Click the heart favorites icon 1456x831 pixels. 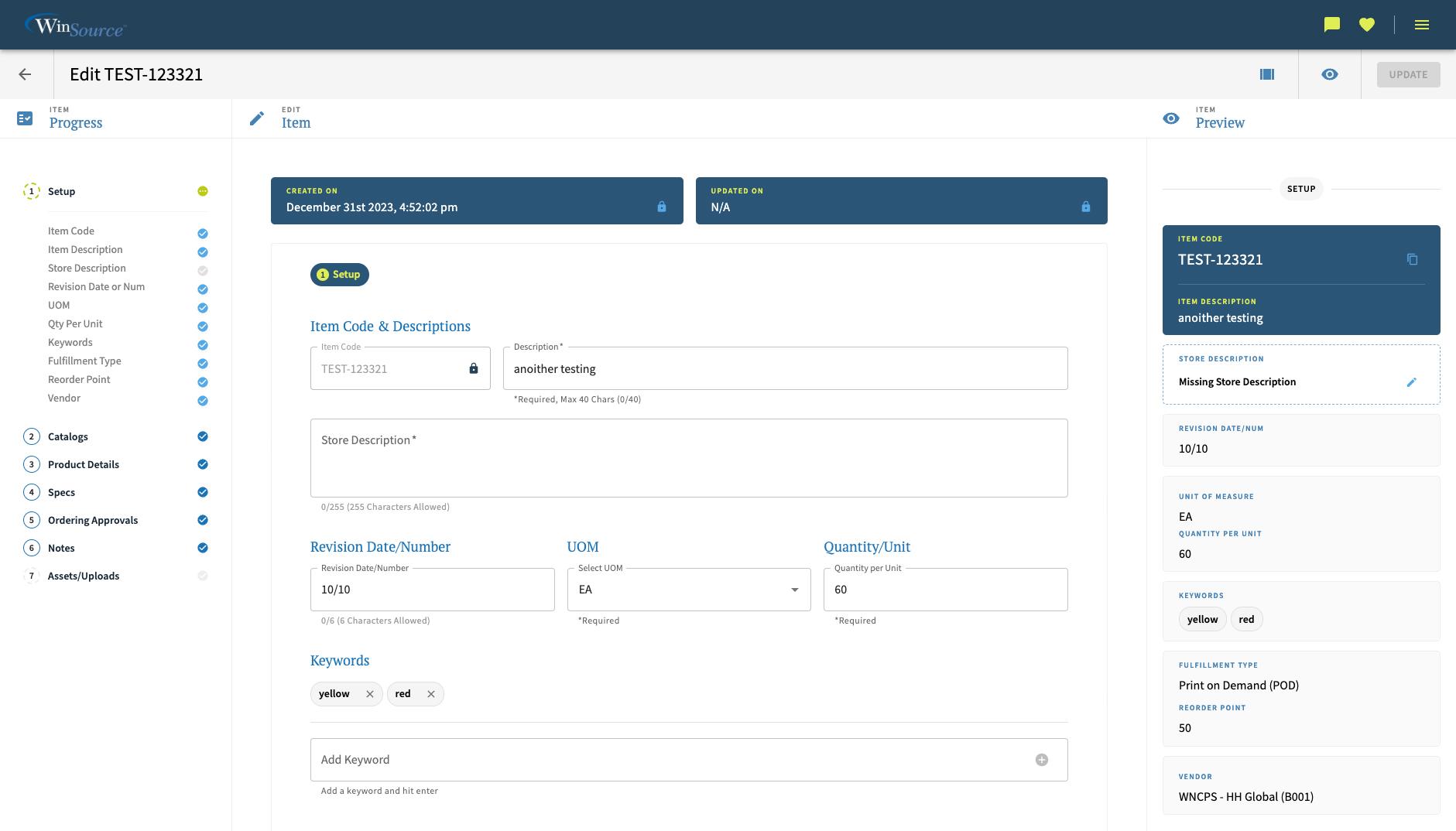1366,25
